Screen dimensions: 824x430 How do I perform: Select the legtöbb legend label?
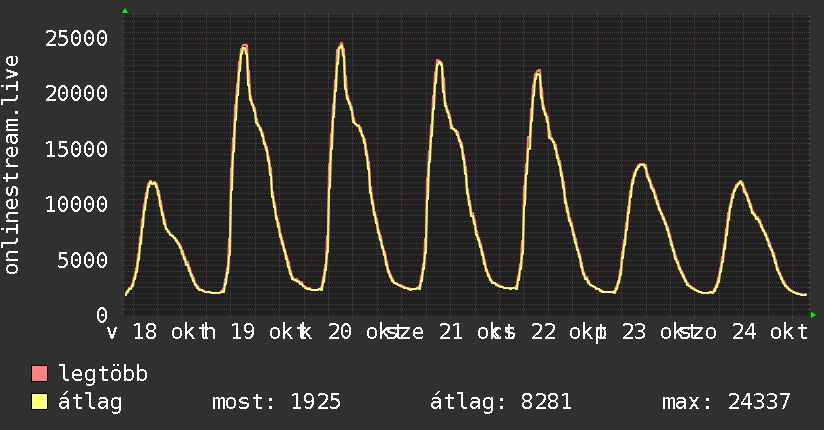tap(103, 373)
